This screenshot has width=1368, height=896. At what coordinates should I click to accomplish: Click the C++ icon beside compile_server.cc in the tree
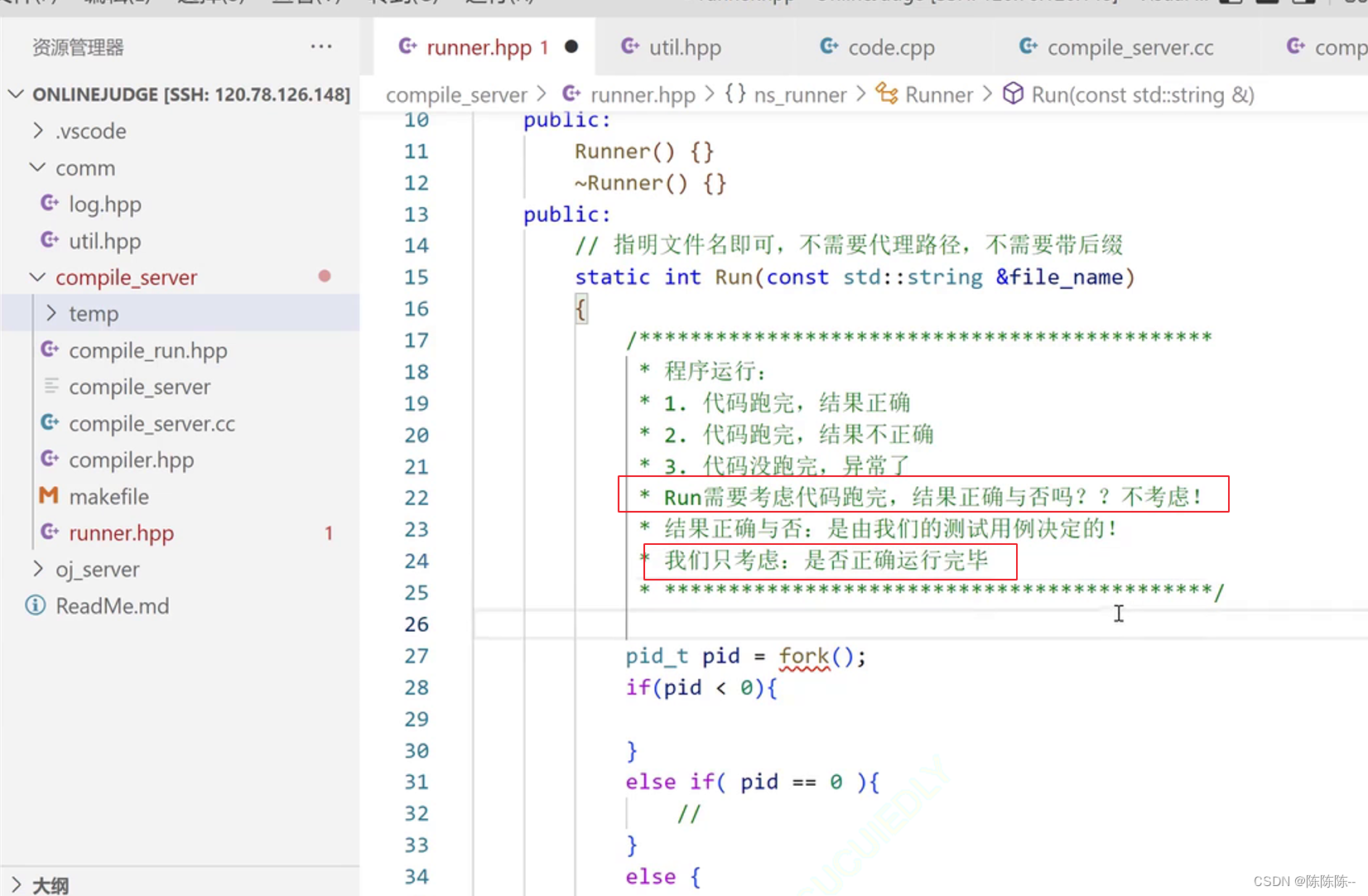pyautogui.click(x=50, y=422)
